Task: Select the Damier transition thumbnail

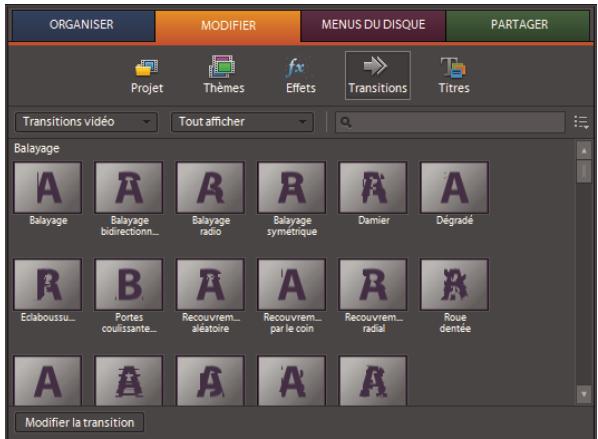Action: pyautogui.click(x=373, y=187)
